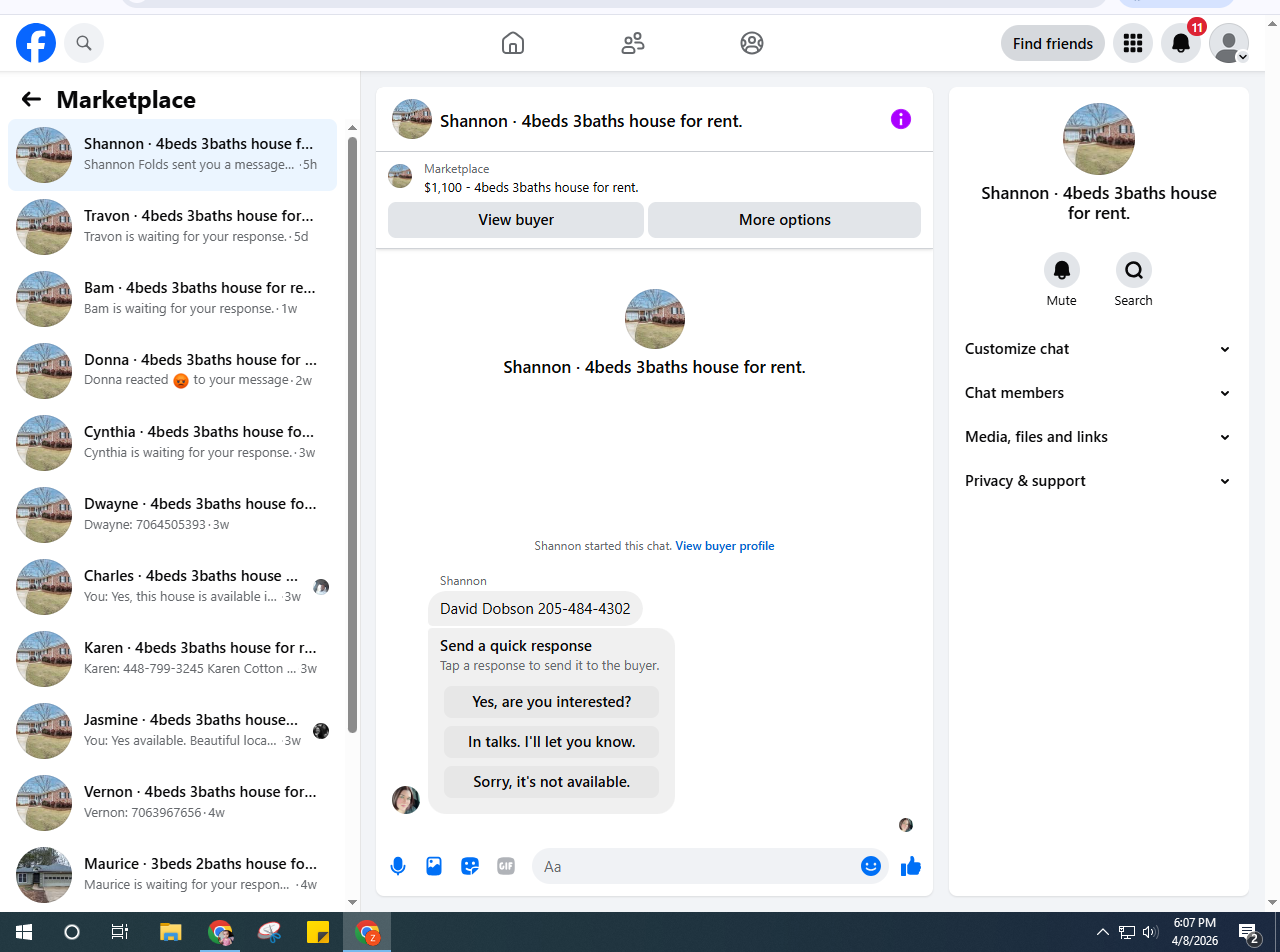Open Bam conversation in list

173,299
